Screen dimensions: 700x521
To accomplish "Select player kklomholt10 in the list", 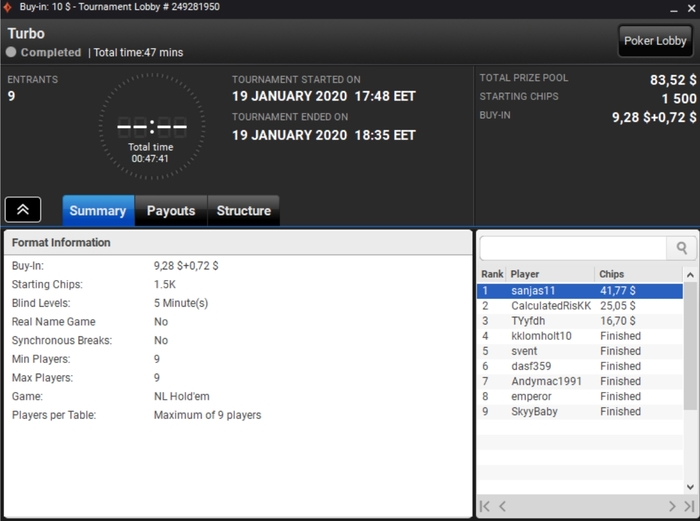I will pyautogui.click(x=580, y=336).
